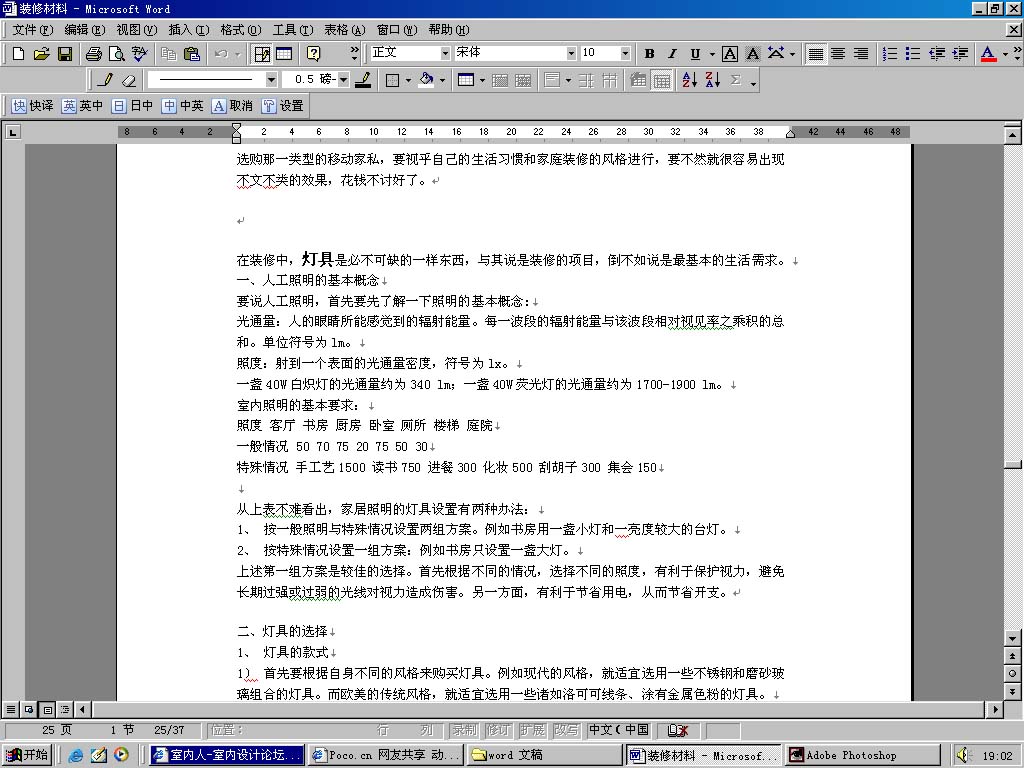Expand the font color dropdown arrow
This screenshot has width=1024, height=768.
click(1004, 54)
